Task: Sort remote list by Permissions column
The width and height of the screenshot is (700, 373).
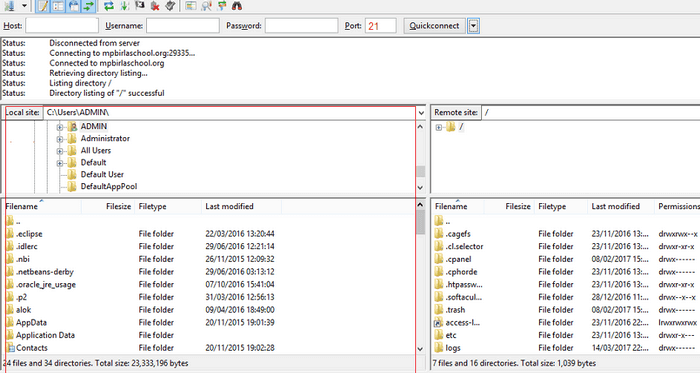Action: coord(678,207)
